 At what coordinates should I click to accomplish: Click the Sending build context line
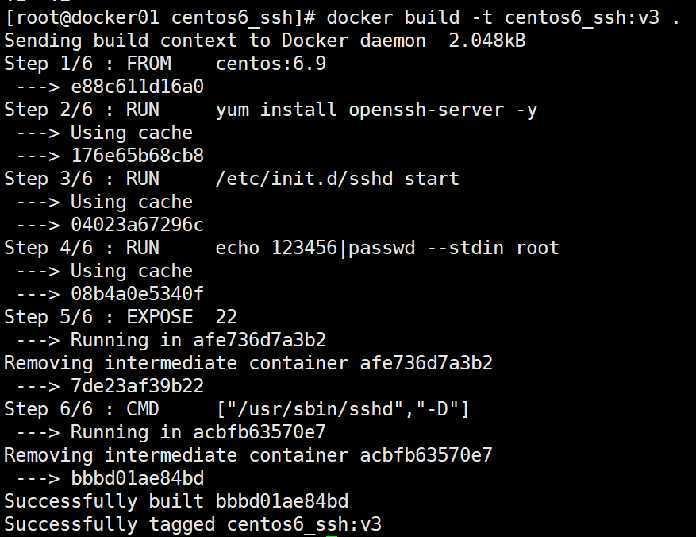265,40
